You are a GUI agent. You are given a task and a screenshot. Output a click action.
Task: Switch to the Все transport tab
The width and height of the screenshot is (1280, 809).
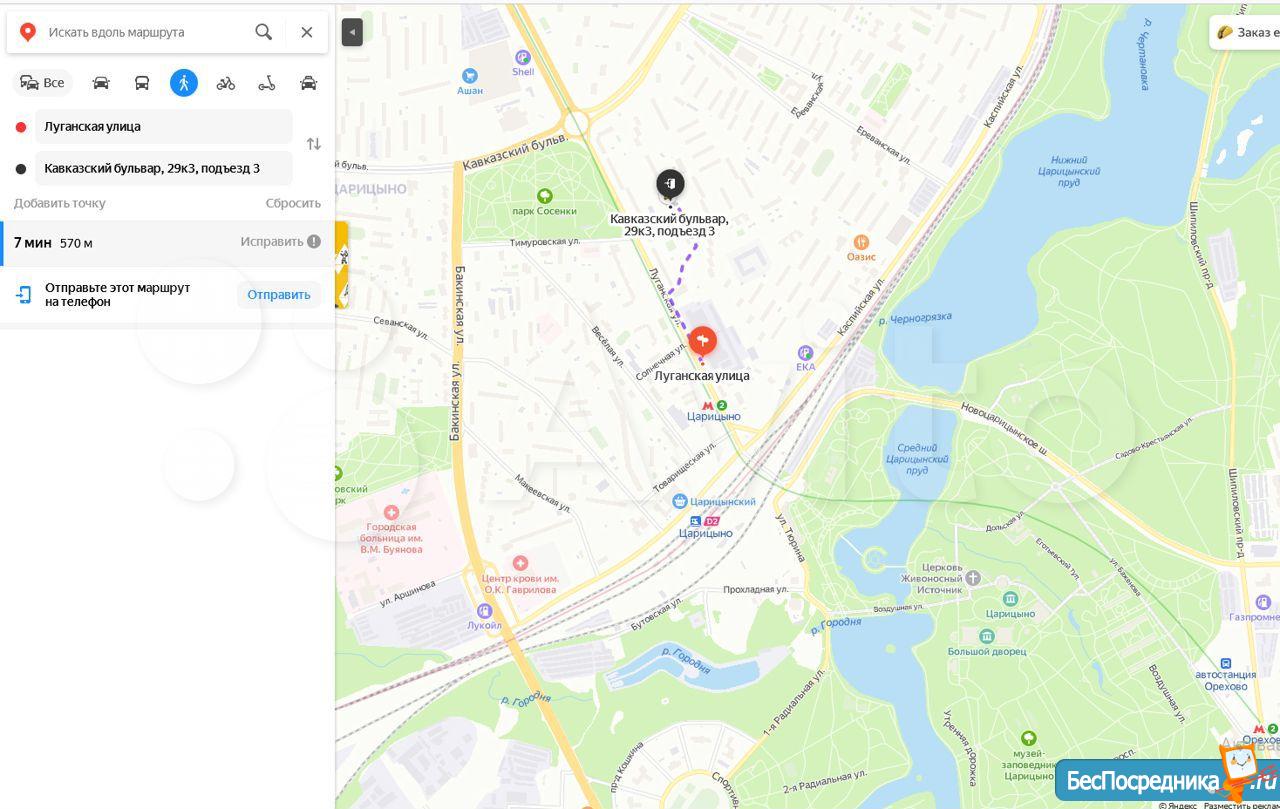click(x=42, y=83)
